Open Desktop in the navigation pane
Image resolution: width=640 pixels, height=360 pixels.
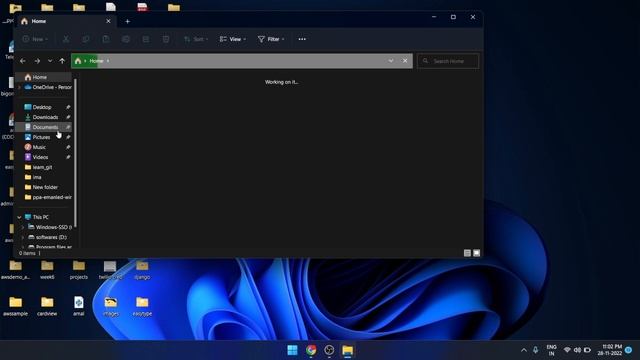click(x=42, y=107)
